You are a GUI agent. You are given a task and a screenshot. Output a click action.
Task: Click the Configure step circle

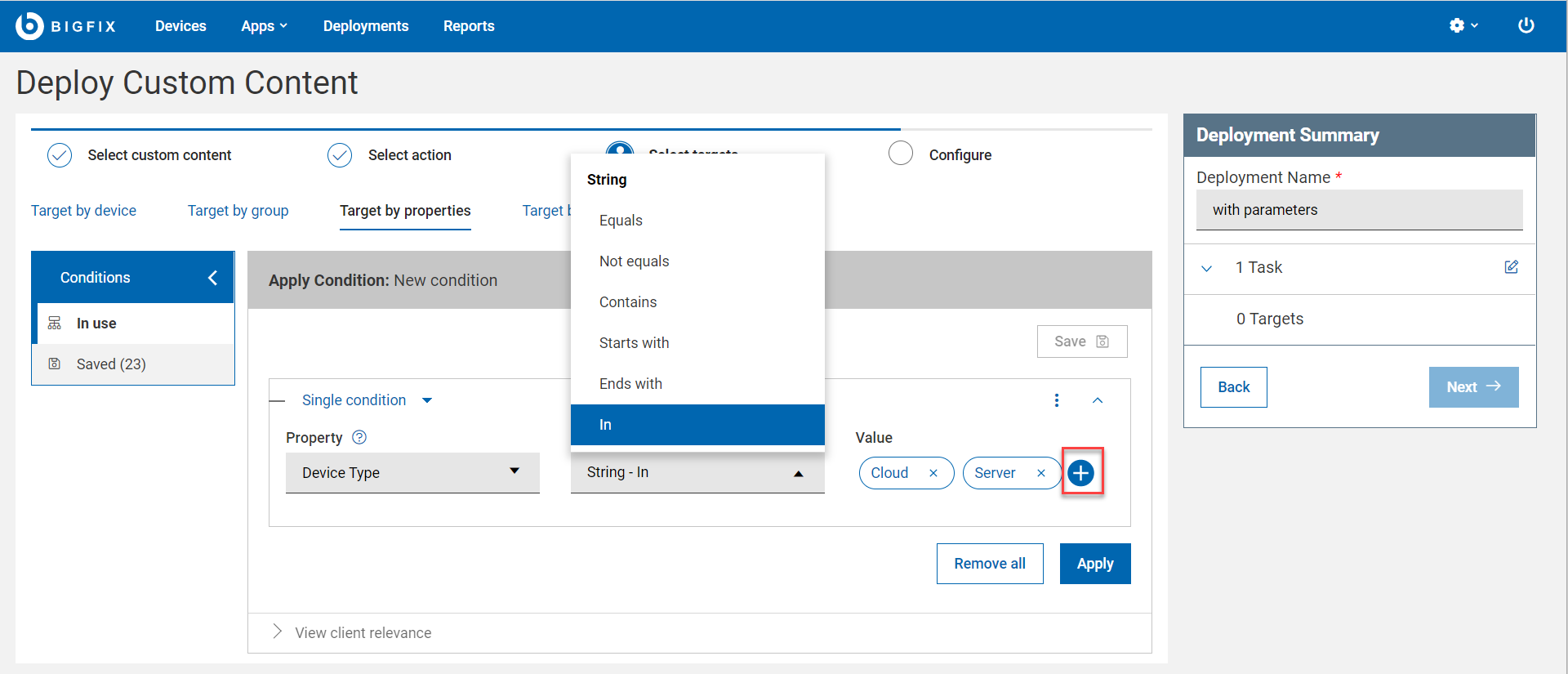tap(900, 154)
